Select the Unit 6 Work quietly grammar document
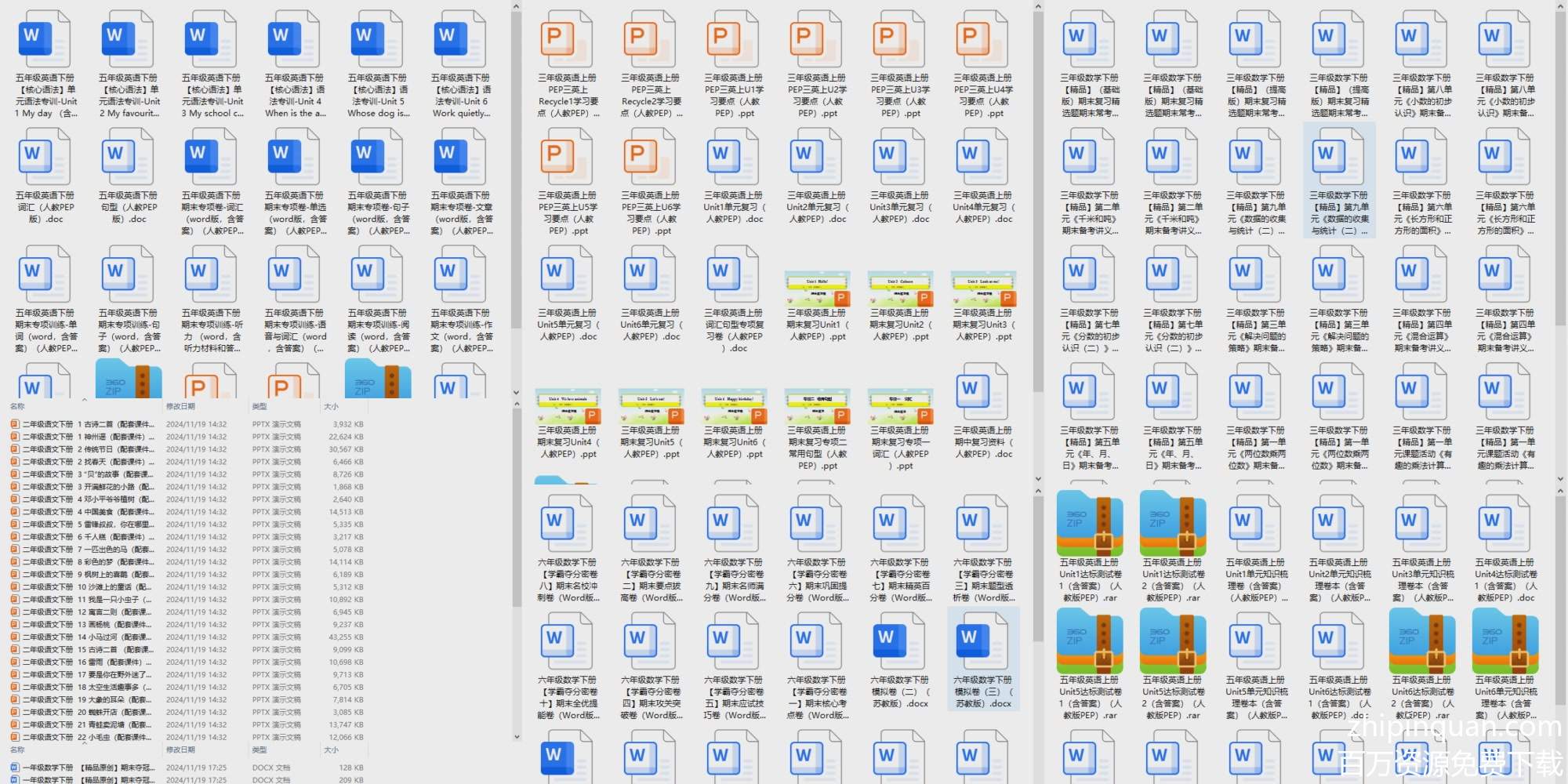The height and width of the screenshot is (784, 1568). (x=461, y=64)
